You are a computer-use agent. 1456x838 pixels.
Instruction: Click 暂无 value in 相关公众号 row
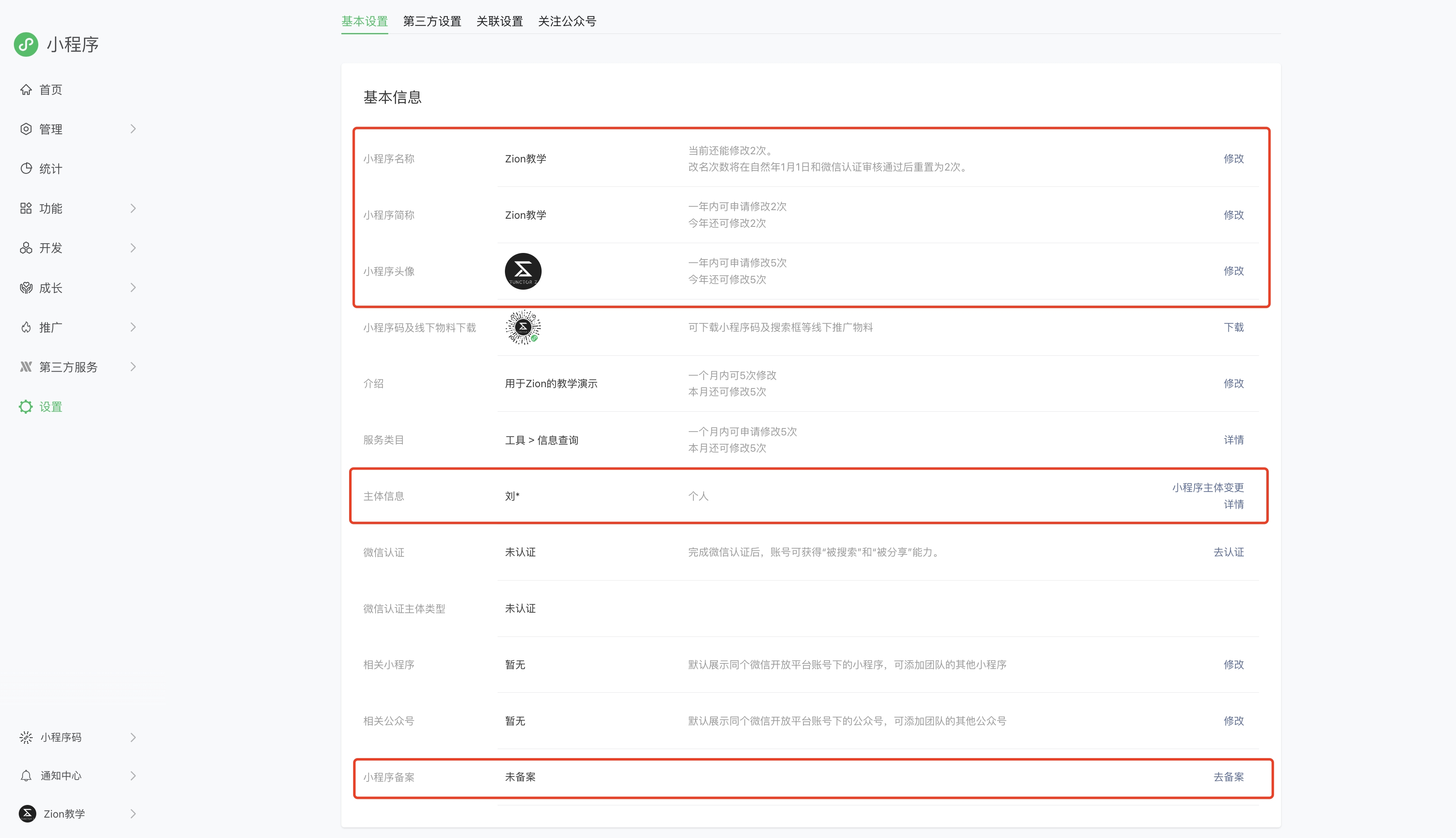pos(515,721)
